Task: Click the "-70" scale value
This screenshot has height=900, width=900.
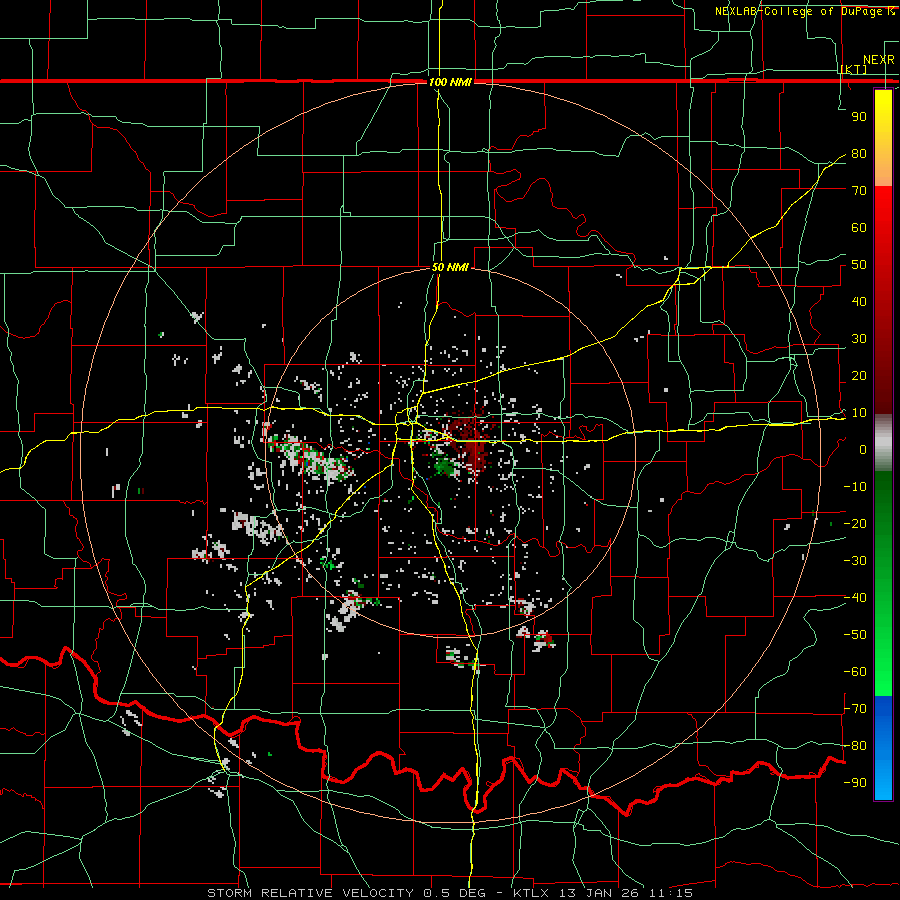Action: (x=855, y=709)
